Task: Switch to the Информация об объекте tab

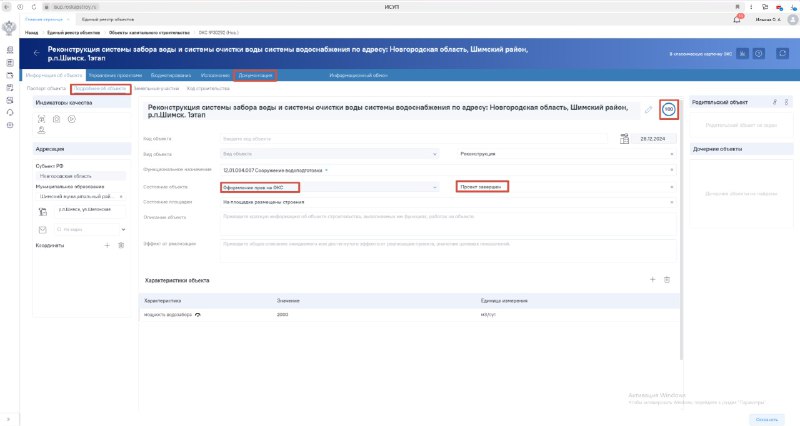Action: coord(54,76)
